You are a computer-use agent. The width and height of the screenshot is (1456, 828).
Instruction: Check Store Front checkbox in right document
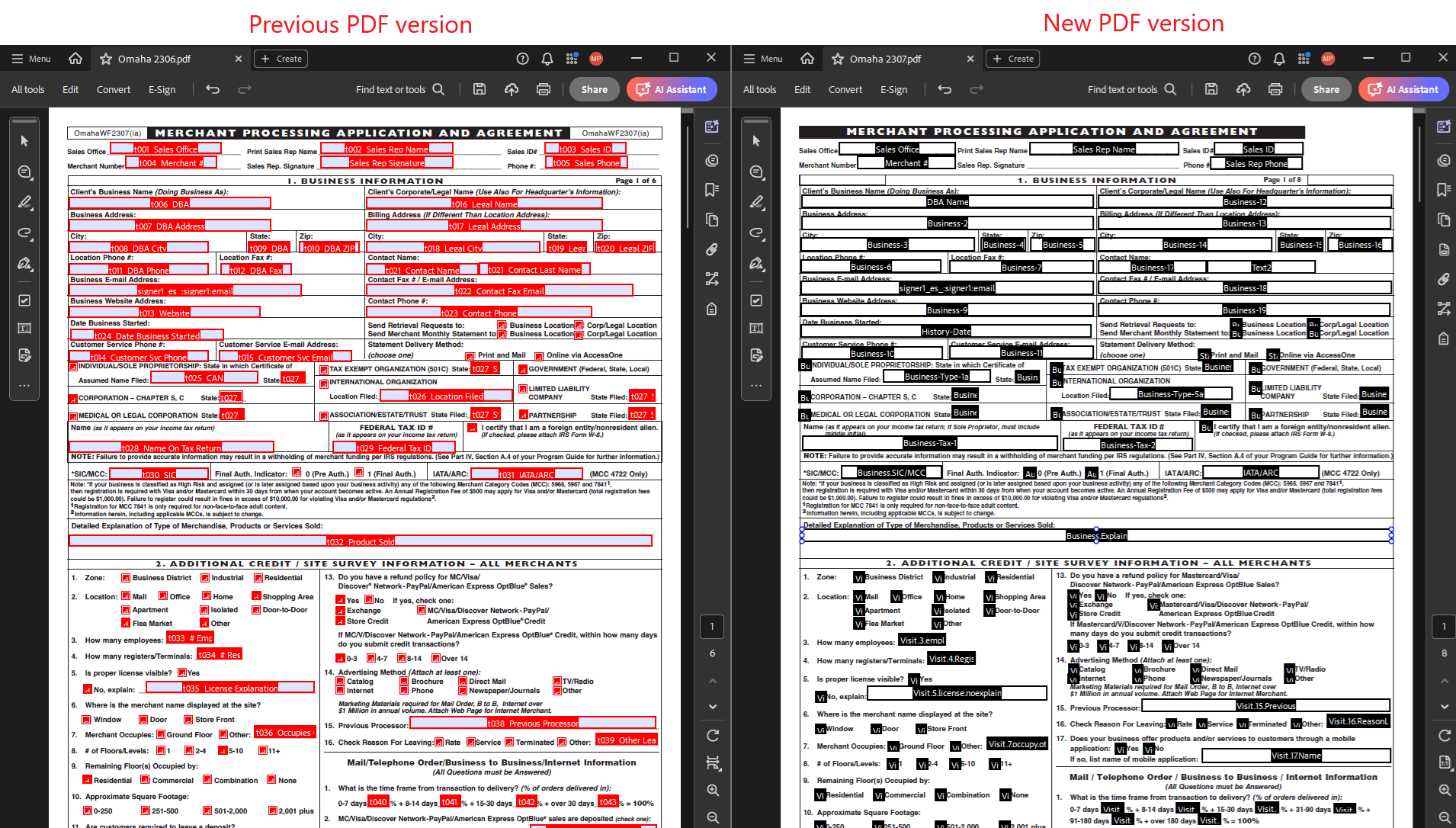(x=921, y=729)
